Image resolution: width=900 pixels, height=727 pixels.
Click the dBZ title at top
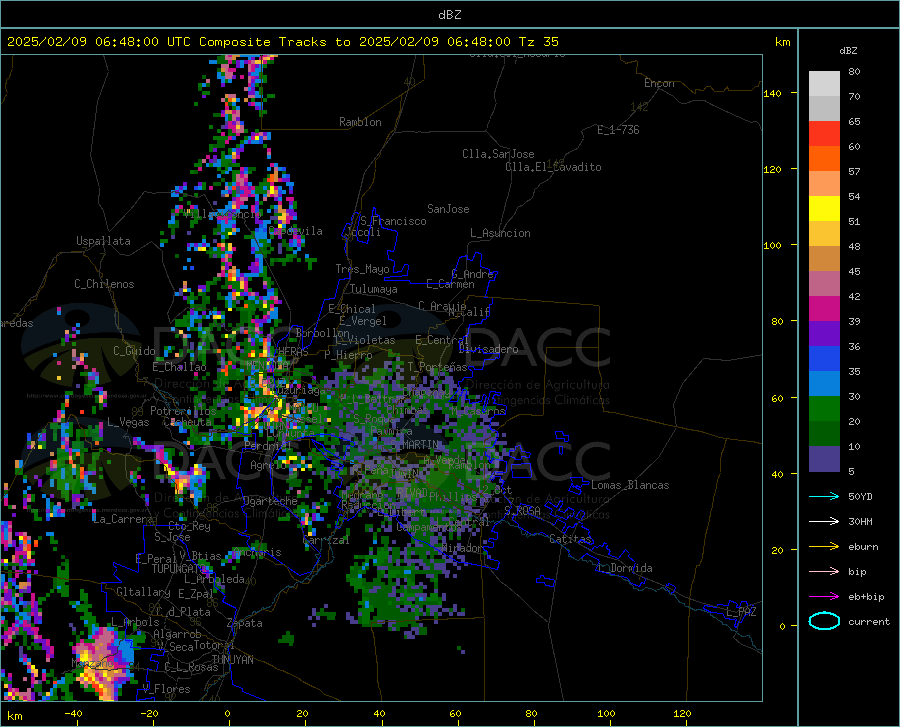[x=449, y=15]
